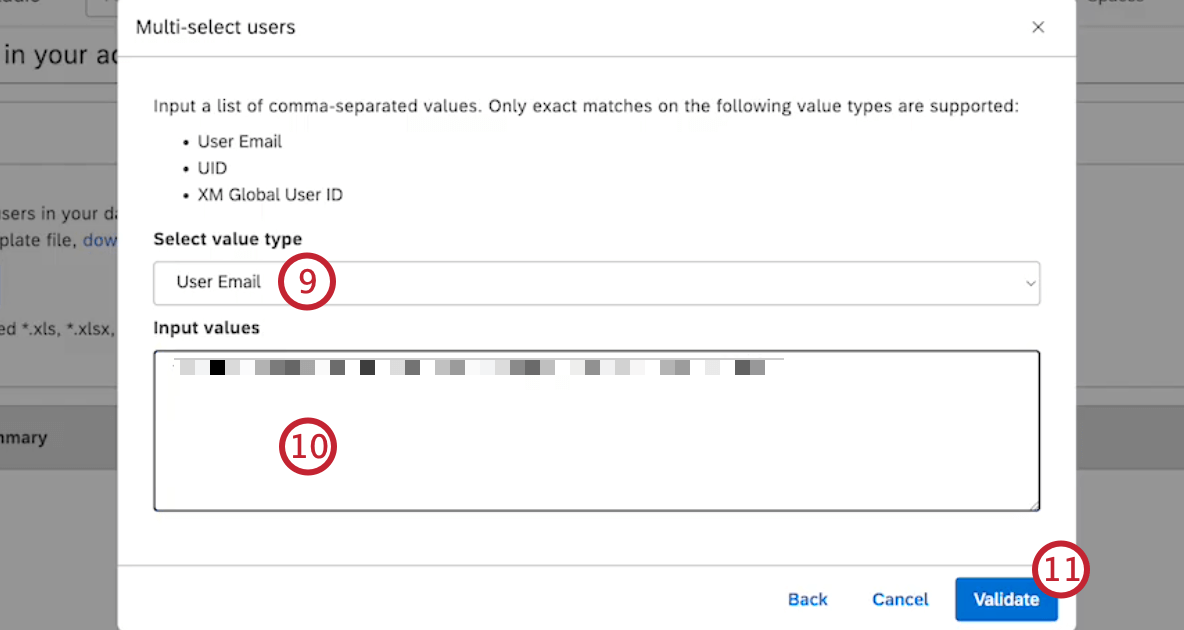Click the dropdown chevron beside User Email
The width and height of the screenshot is (1184, 630).
tap(1029, 283)
